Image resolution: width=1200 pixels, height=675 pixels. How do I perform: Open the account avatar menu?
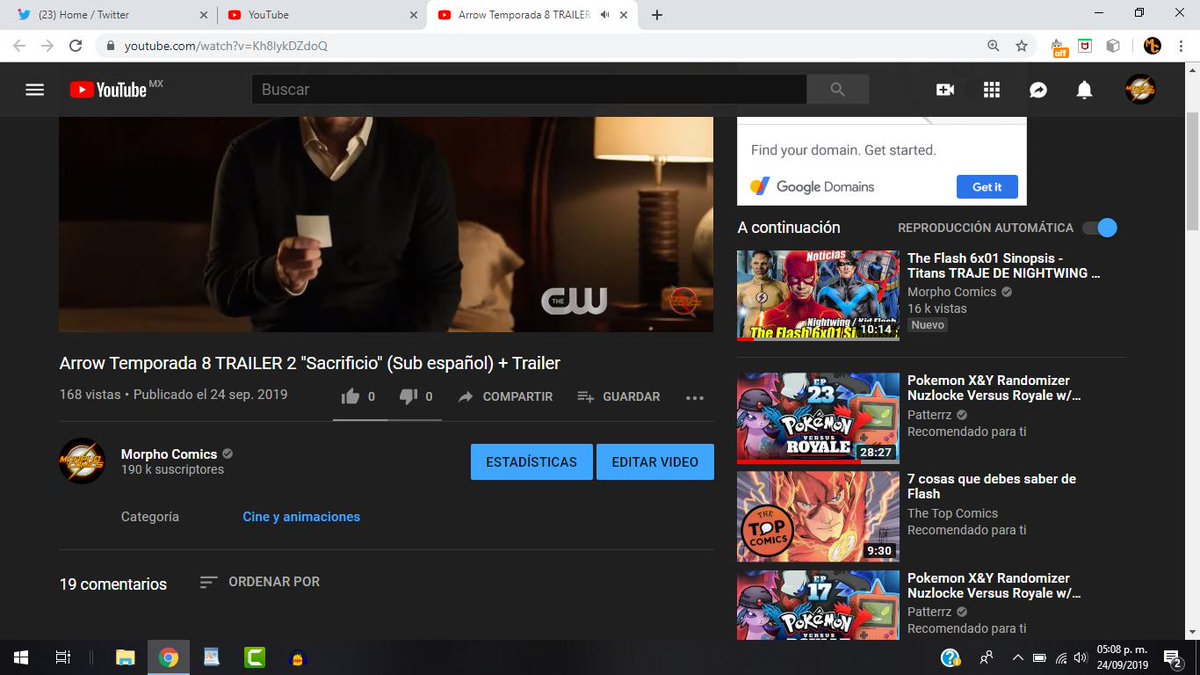point(1140,90)
